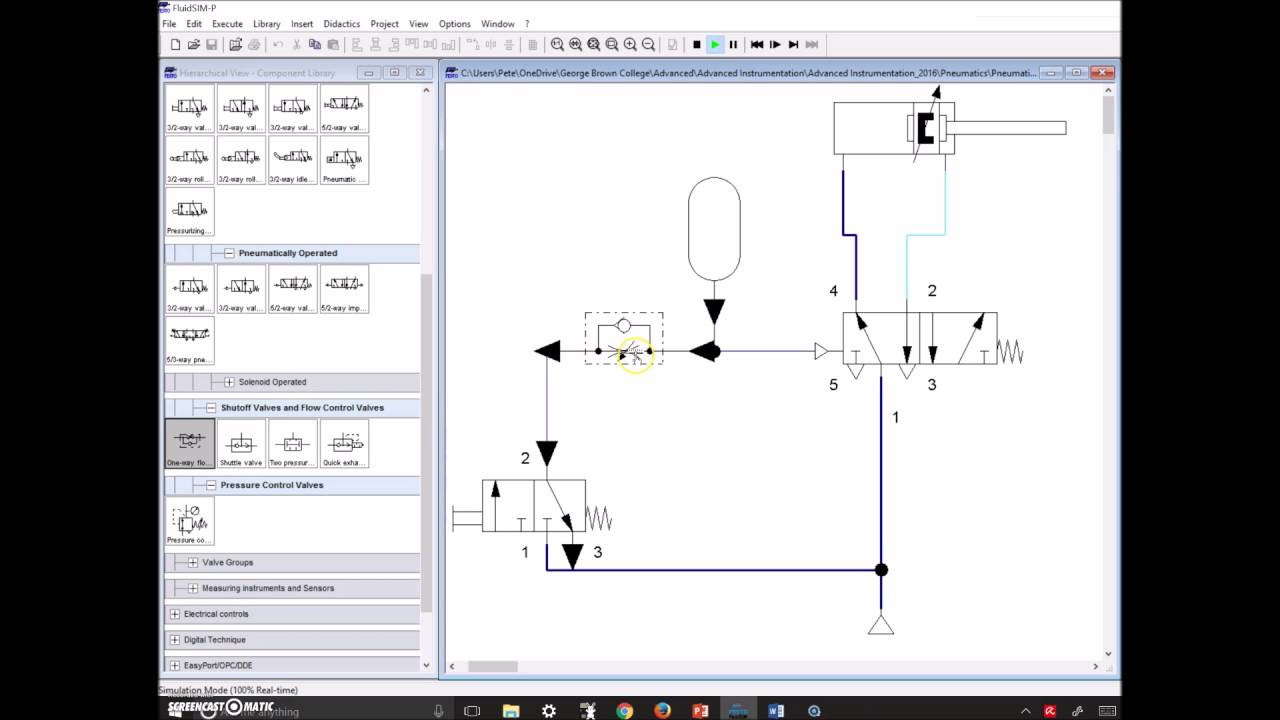Click the one-way flow control valve in circuit
Viewport: 1280px width, 720px height.
pyautogui.click(x=624, y=338)
